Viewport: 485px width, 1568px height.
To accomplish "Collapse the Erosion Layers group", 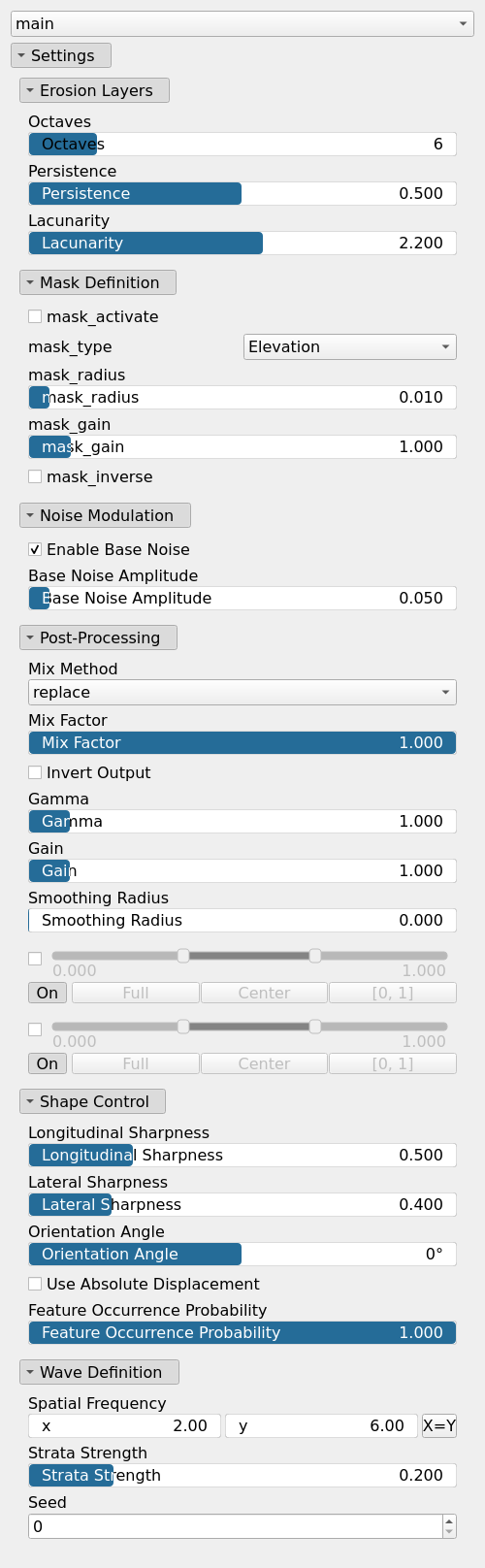I will (x=94, y=90).
